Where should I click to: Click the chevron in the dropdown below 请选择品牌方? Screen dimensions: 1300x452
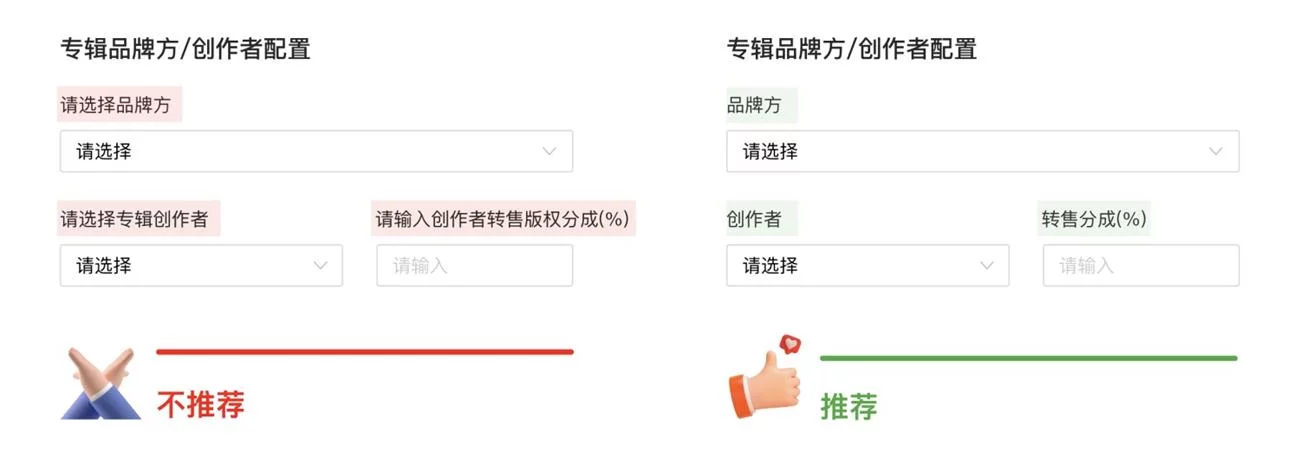point(549,152)
